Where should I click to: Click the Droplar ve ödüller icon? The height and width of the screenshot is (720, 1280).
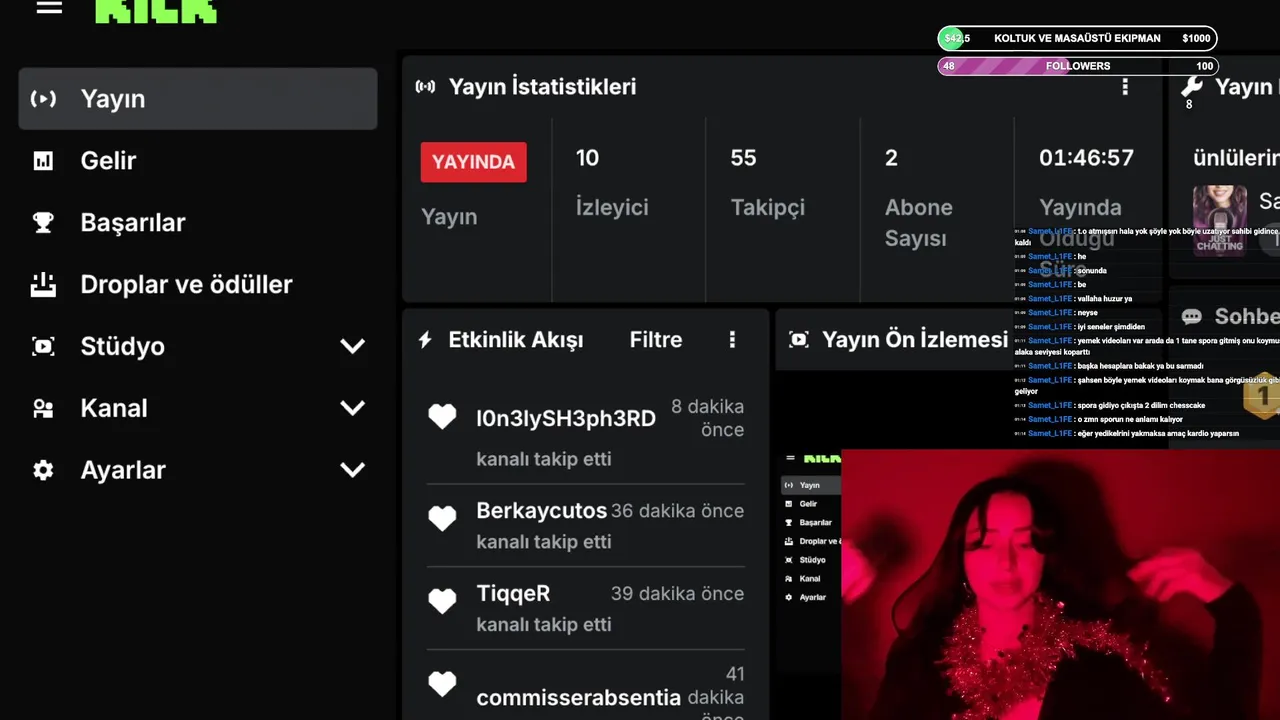pos(43,285)
